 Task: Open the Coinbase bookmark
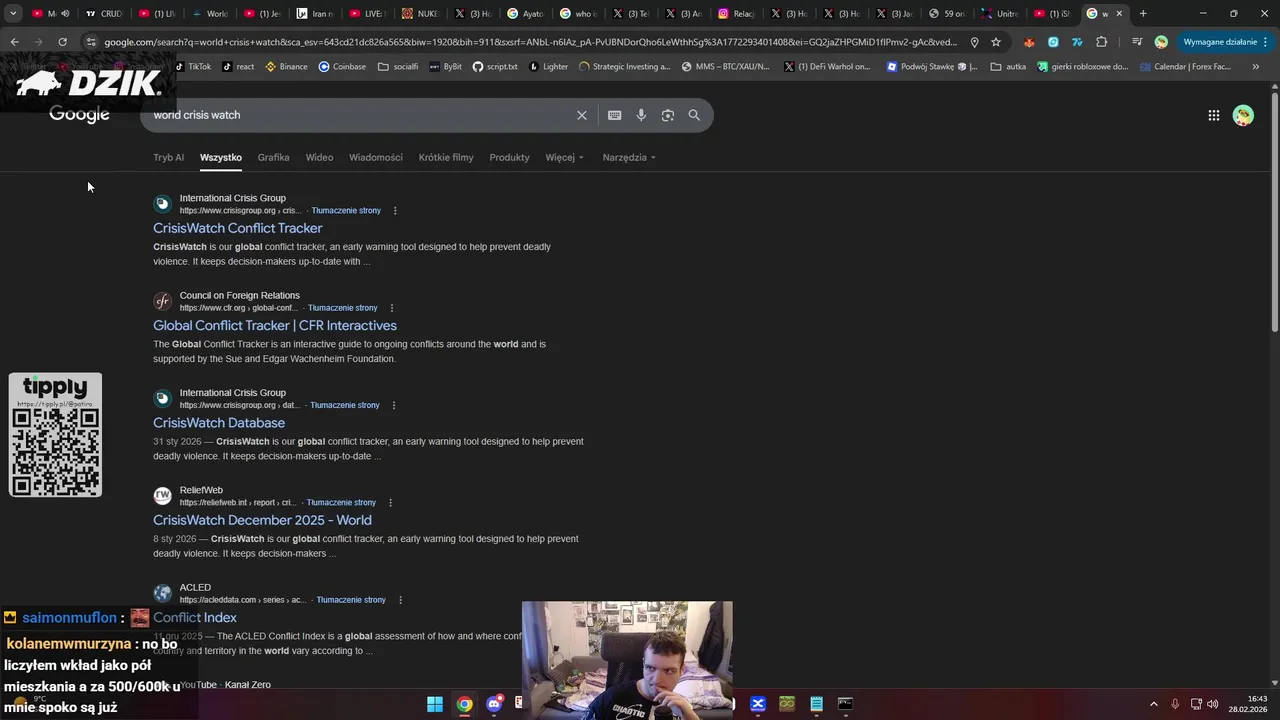tap(342, 67)
